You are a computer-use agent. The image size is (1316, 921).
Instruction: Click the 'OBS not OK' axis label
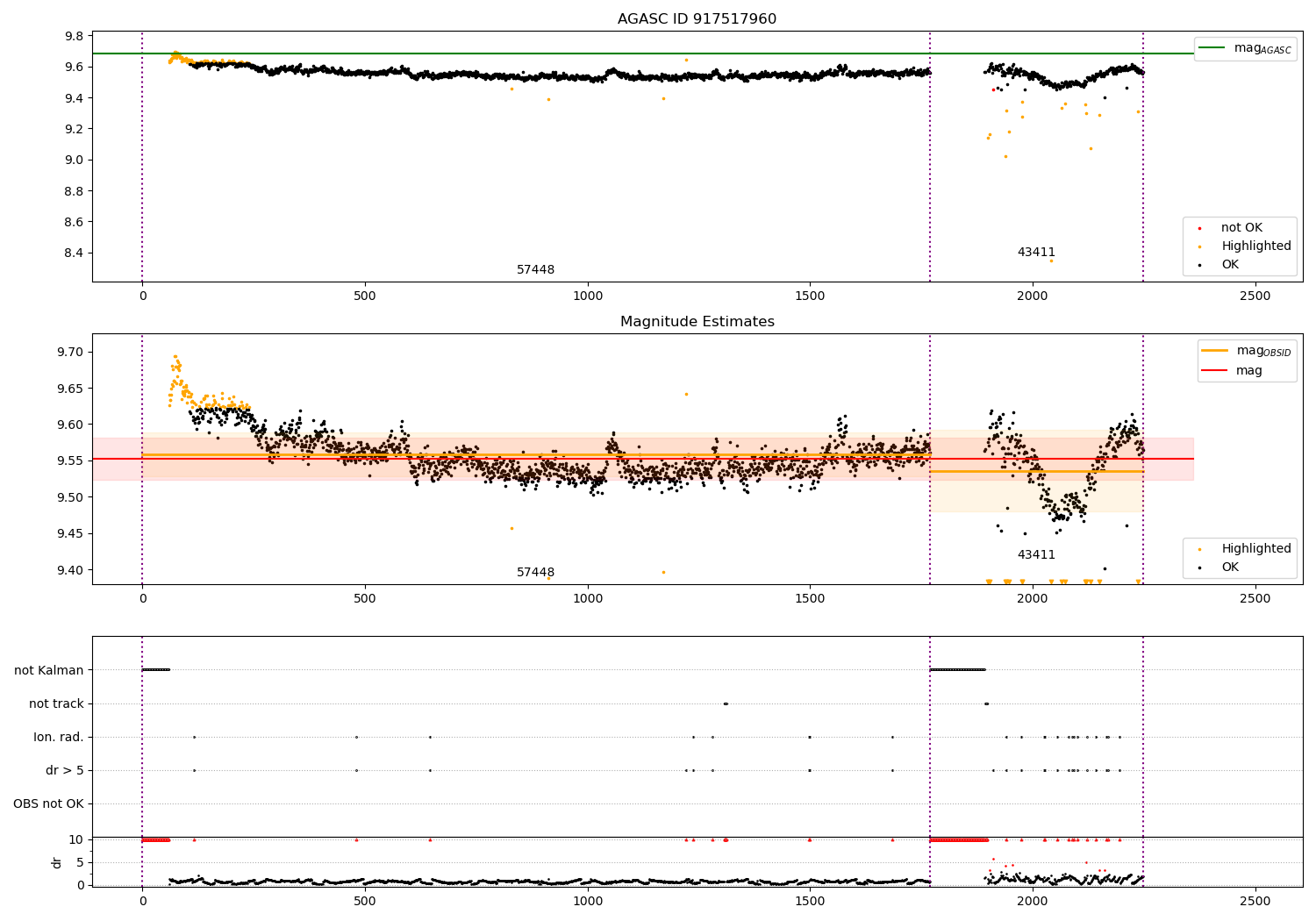(49, 803)
